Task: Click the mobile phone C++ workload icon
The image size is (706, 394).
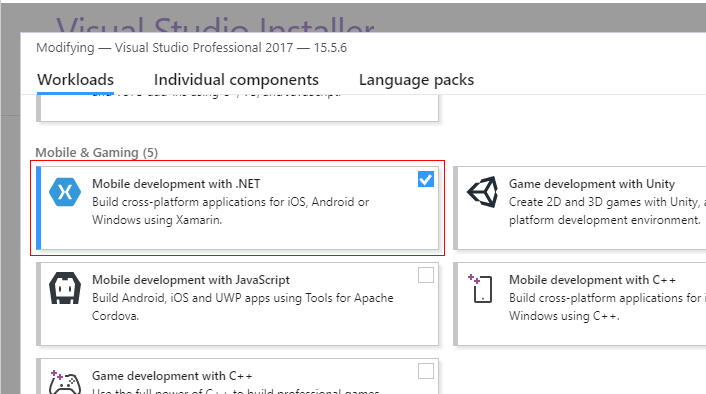Action: pos(480,288)
